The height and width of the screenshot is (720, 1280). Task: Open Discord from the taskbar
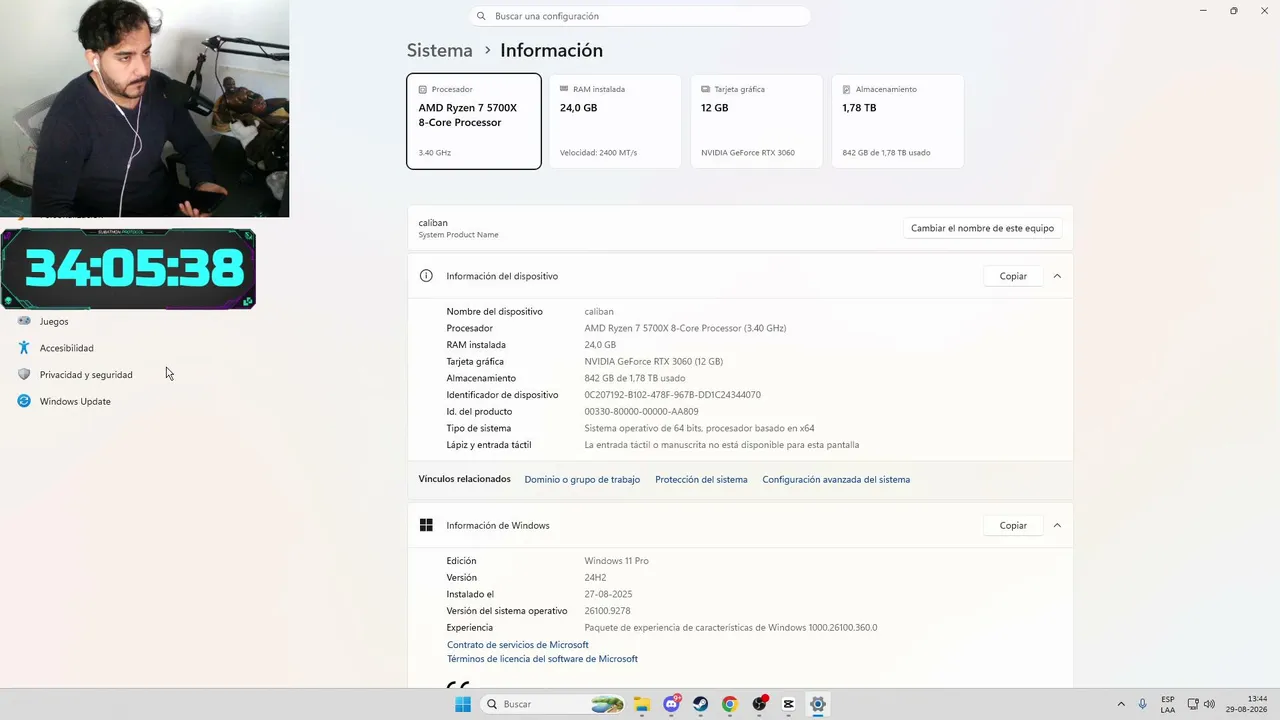672,704
